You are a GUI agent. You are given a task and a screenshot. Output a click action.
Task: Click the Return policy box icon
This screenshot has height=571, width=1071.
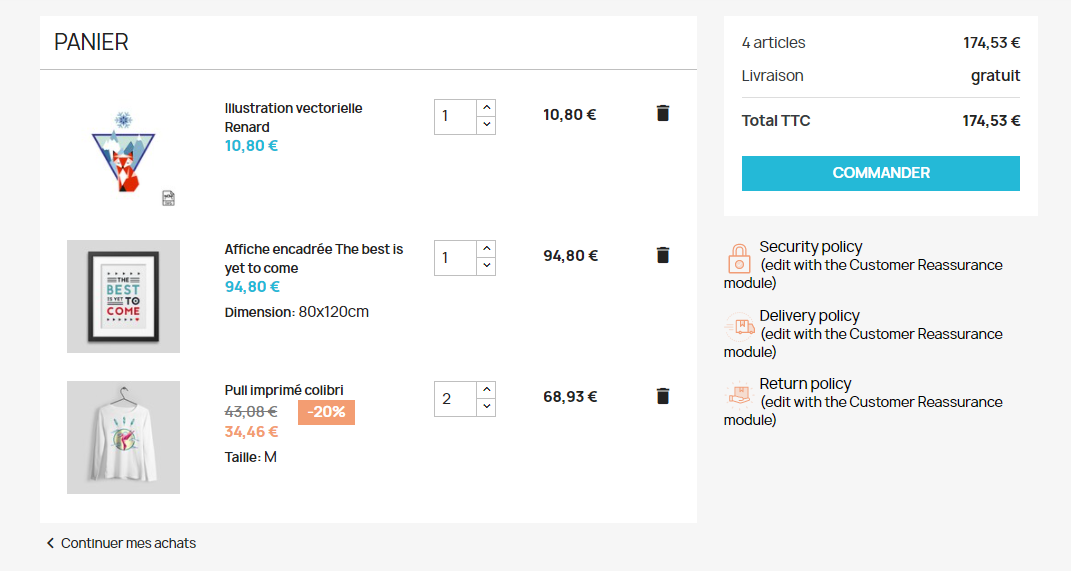739,394
